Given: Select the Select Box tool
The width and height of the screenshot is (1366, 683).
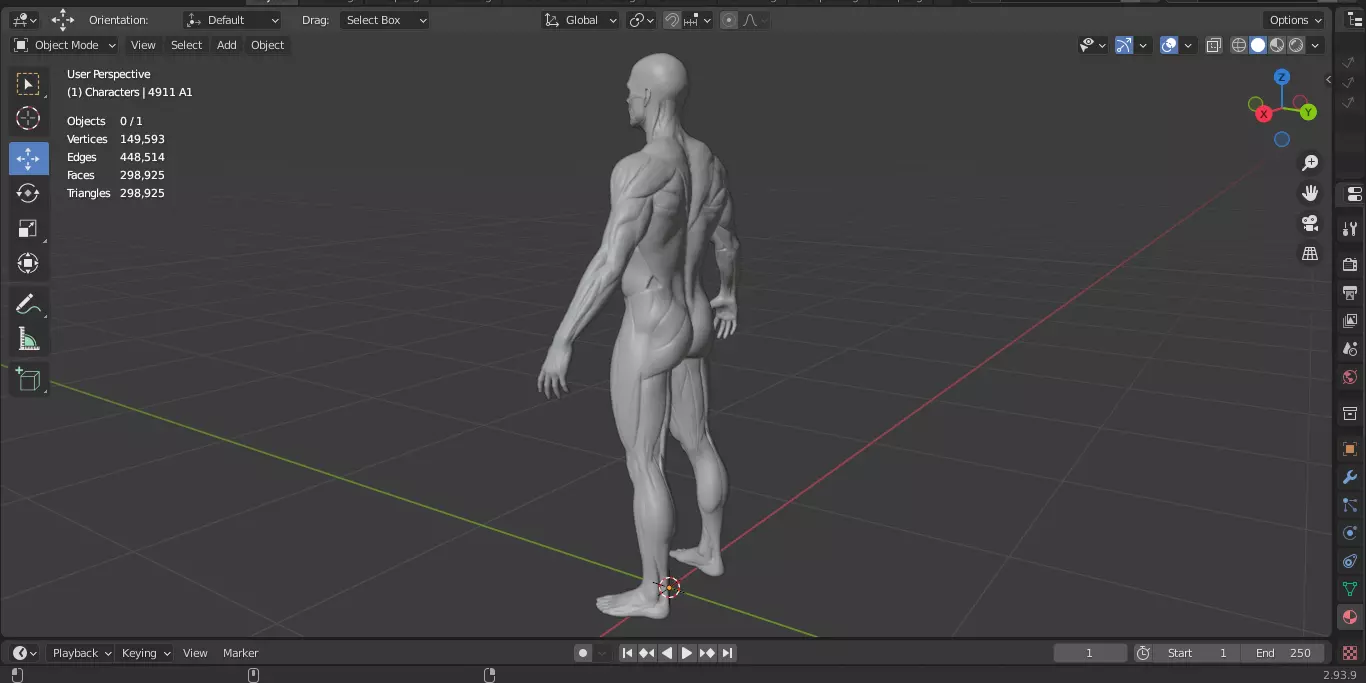Looking at the screenshot, I should point(28,84).
